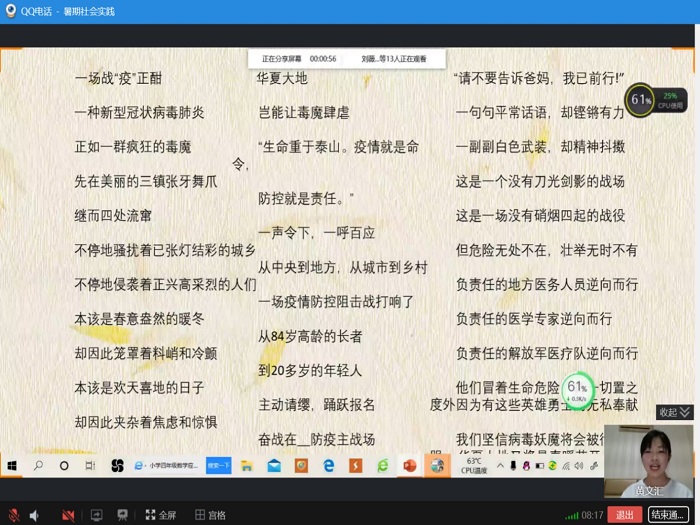The height and width of the screenshot is (525, 700).
Task: Switch to PowerPoint on the taskbar
Action: tap(410, 466)
